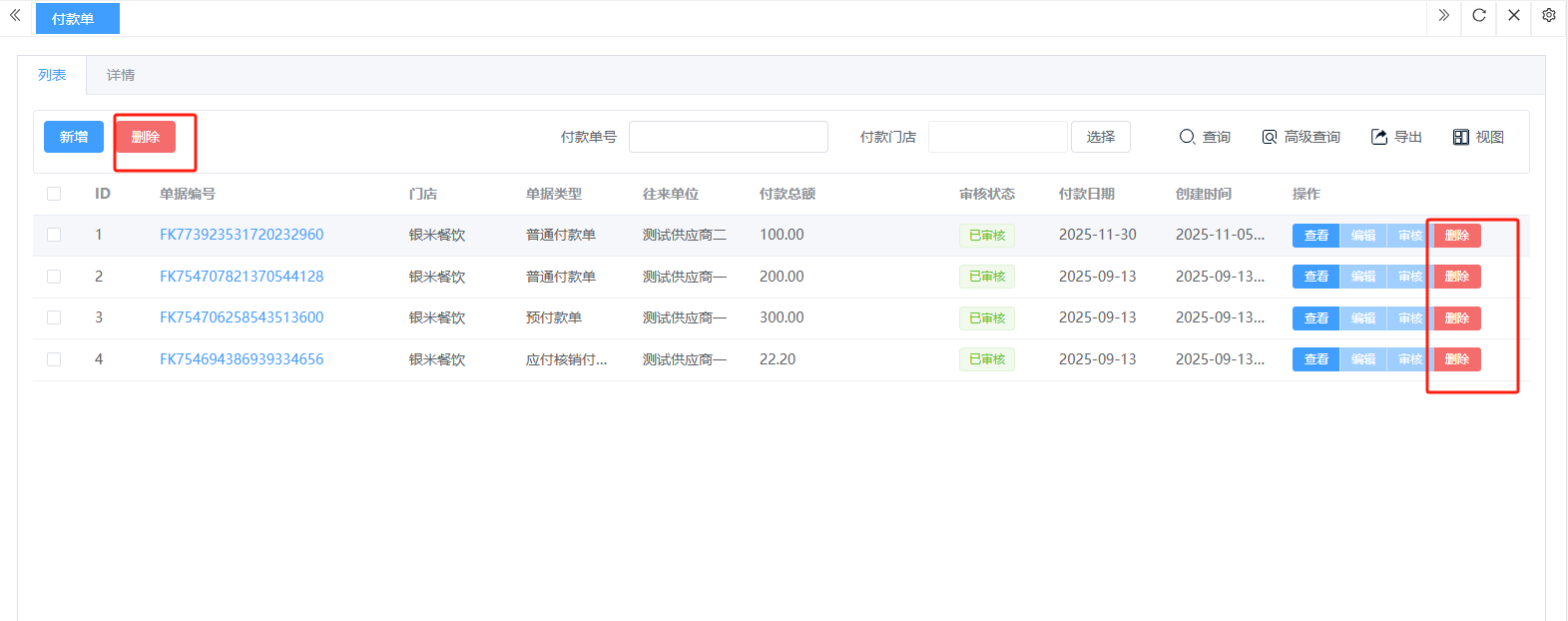This screenshot has width=1568, height=621.
Task: Open the 视图 view layout icon
Action: coord(1461,137)
